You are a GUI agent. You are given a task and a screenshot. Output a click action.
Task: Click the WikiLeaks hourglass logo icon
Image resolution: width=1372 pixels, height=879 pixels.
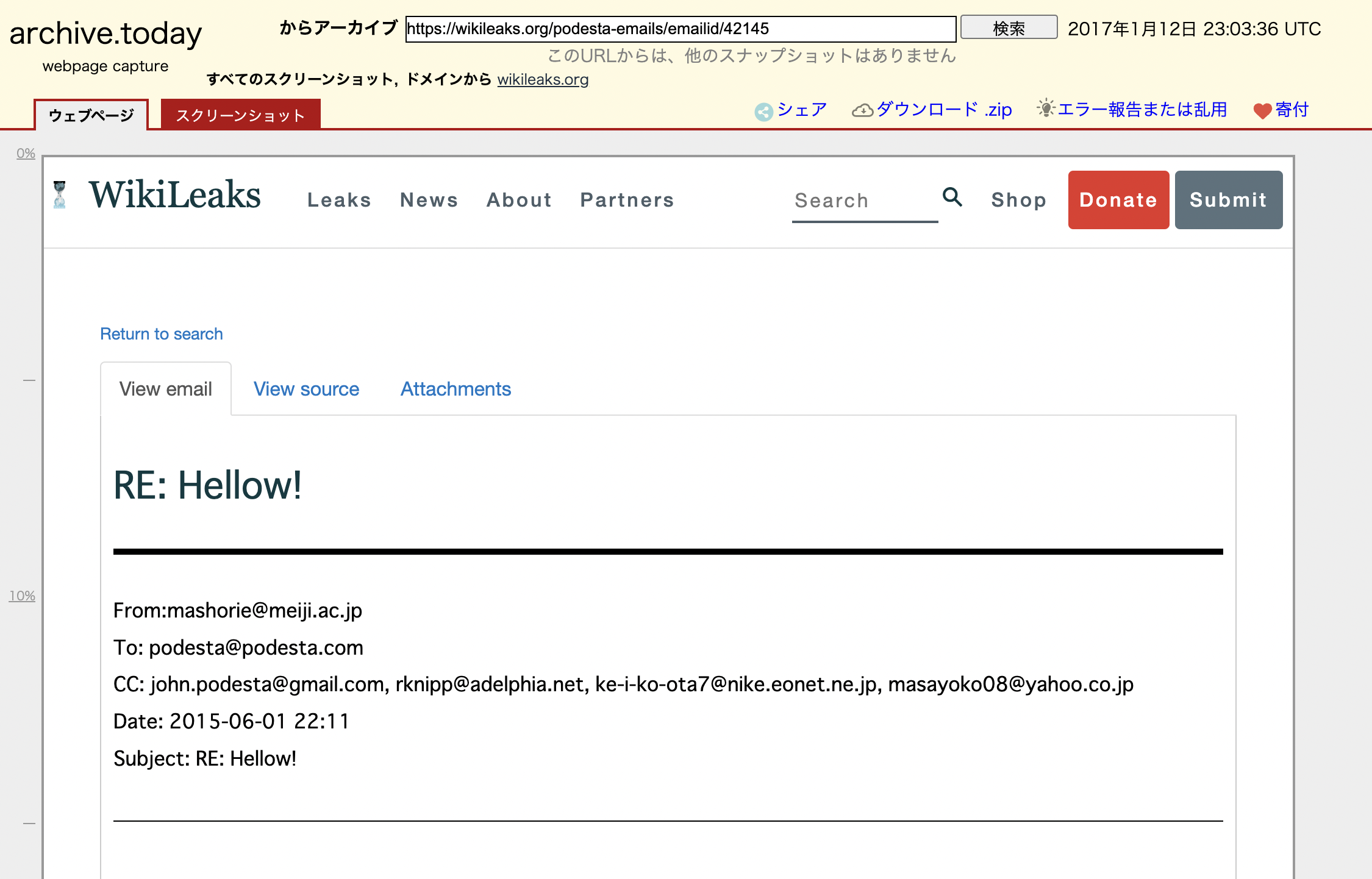[60, 195]
